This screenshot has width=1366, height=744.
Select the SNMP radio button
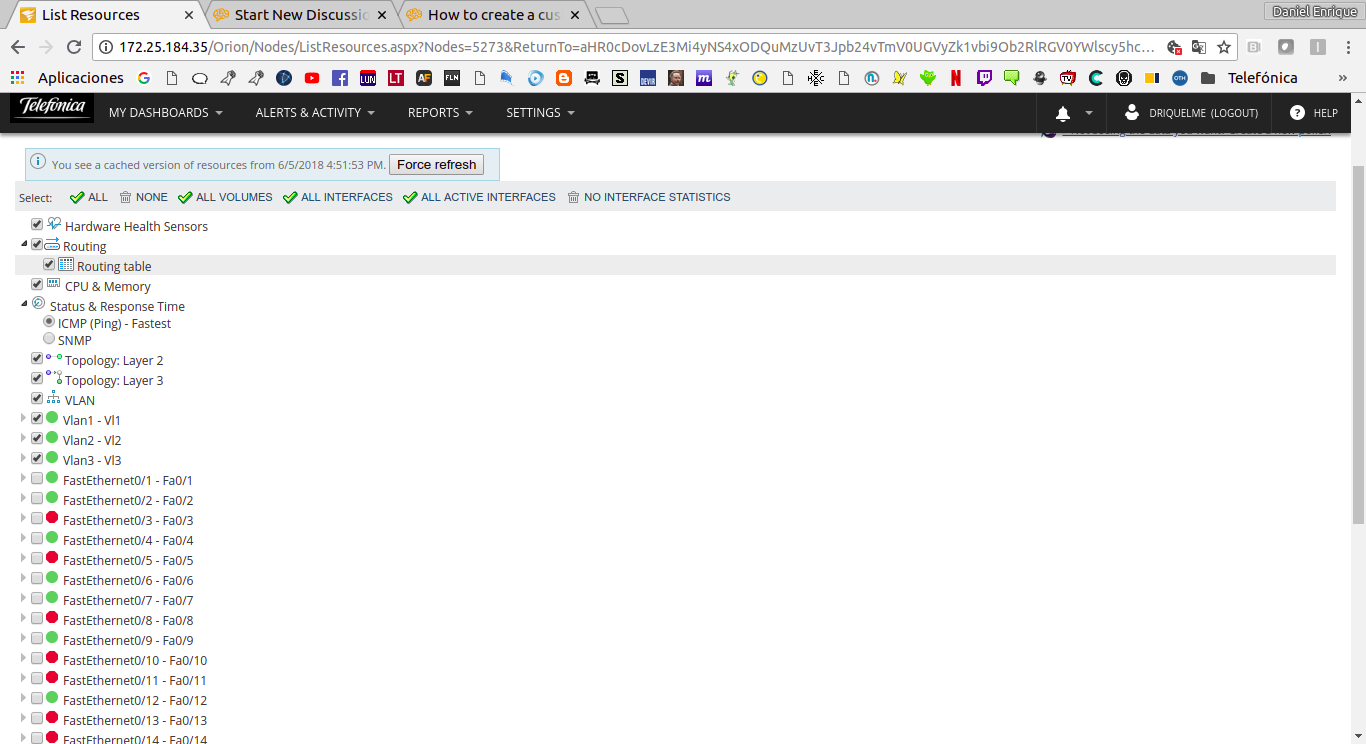click(49, 339)
